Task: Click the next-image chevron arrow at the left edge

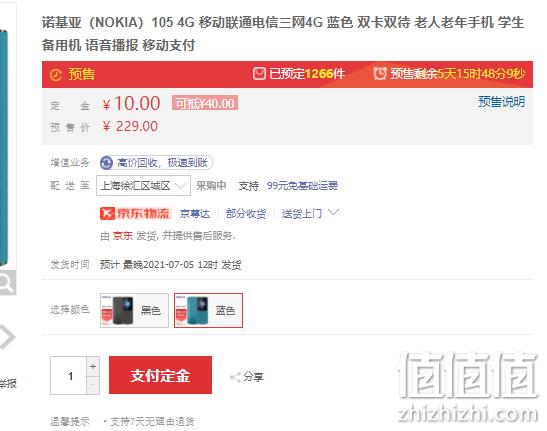Action: [x=7, y=336]
